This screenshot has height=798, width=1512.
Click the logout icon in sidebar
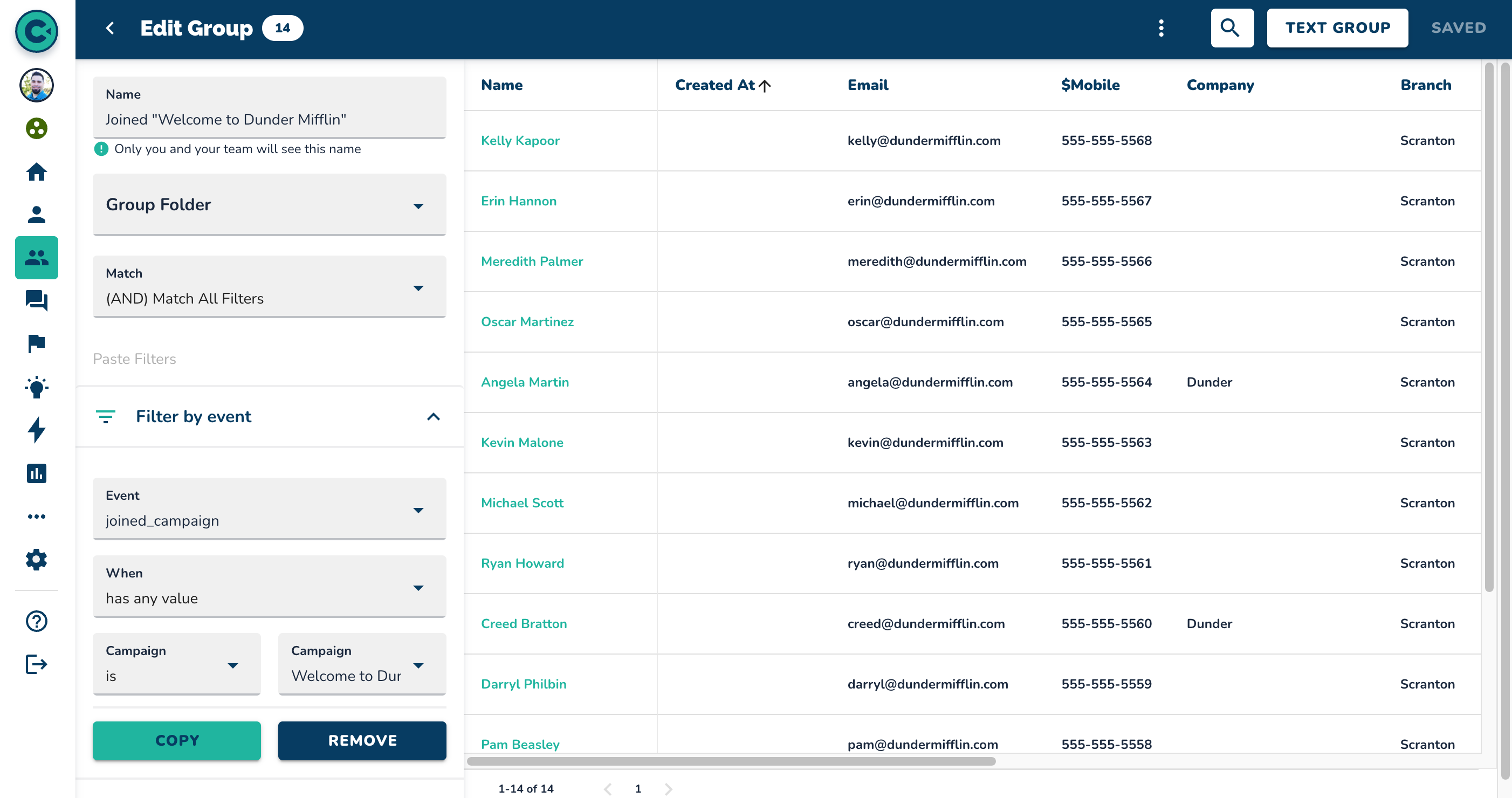pos(36,664)
